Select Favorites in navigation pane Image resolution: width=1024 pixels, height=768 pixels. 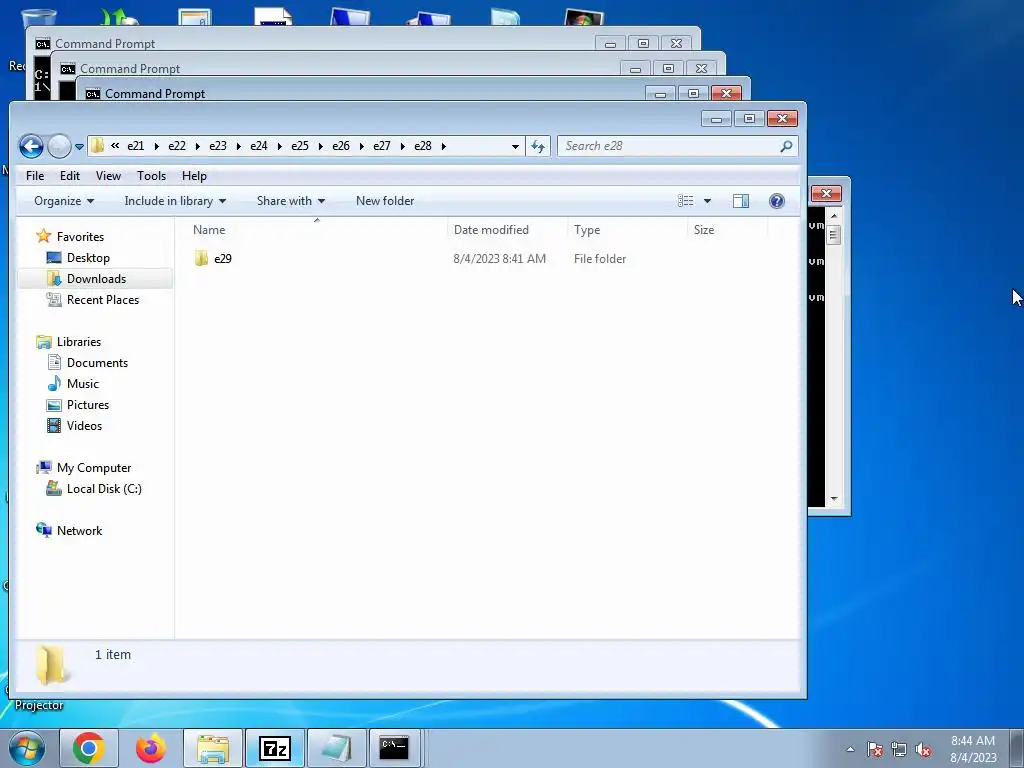click(80, 236)
